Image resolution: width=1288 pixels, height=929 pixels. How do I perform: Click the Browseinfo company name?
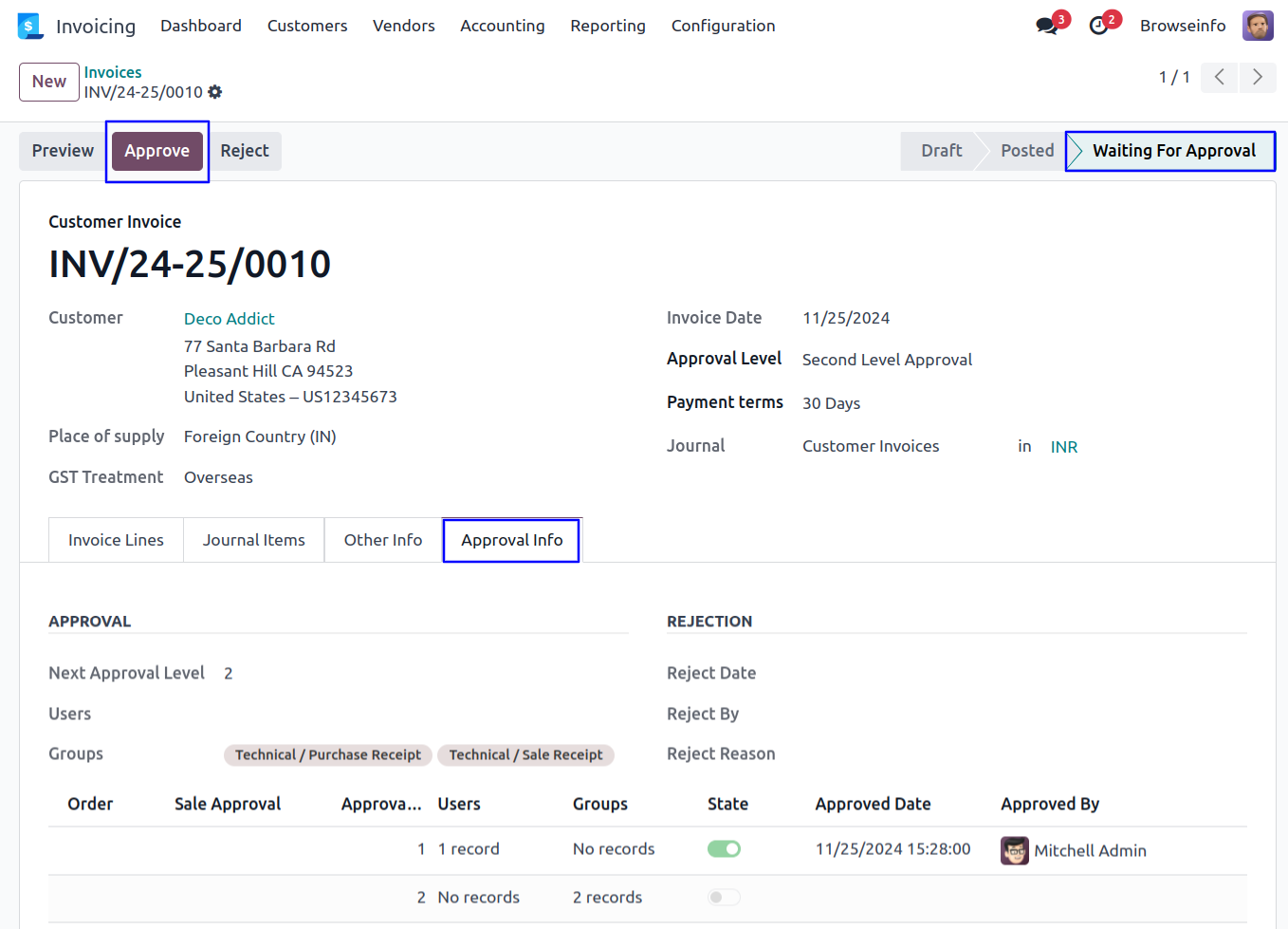point(1183,26)
